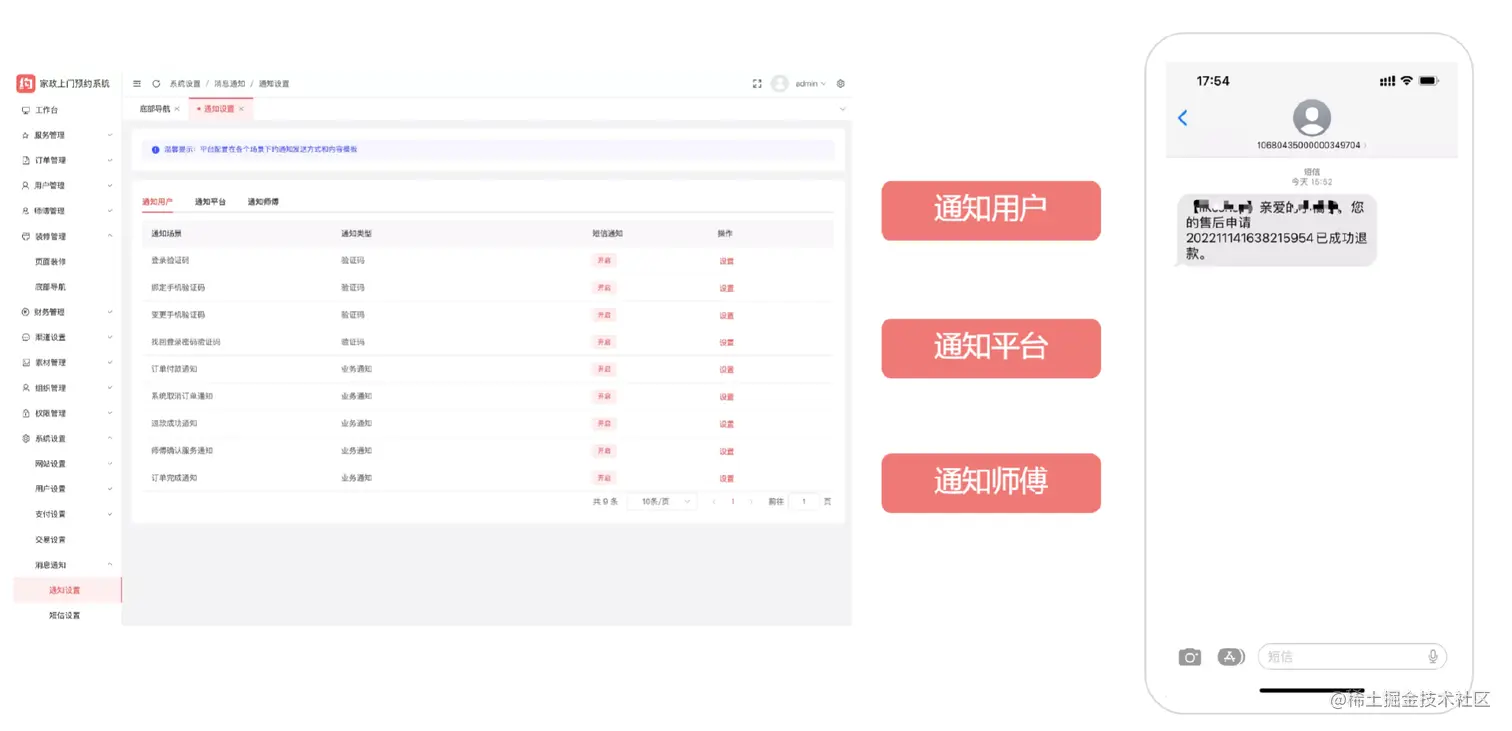
Task: Tap the blue back arrow on phone
Action: [x=1183, y=118]
